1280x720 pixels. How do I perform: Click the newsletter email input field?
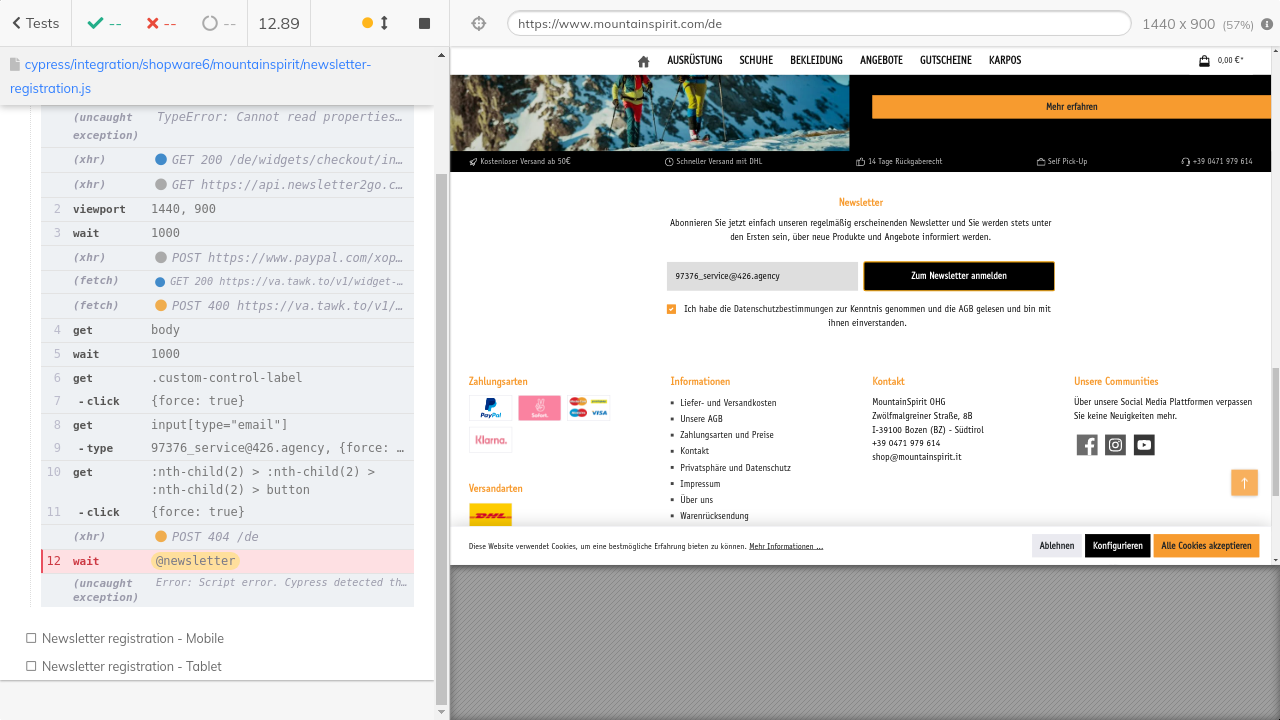coord(762,276)
